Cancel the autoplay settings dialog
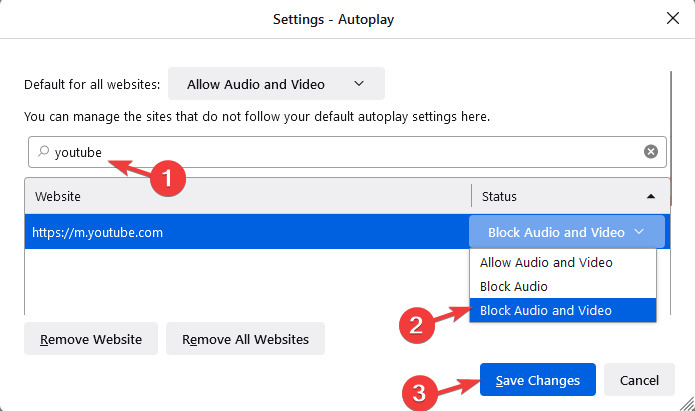695x411 pixels. click(639, 380)
